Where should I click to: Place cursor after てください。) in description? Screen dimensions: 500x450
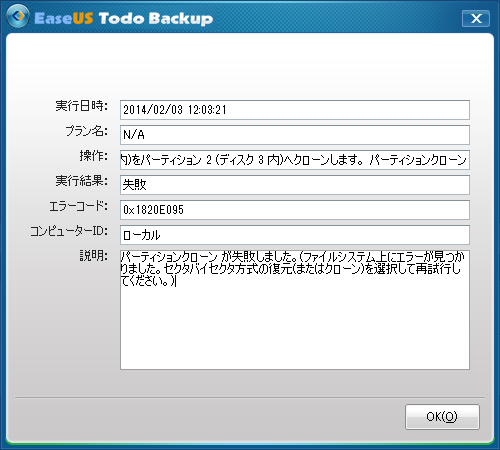tap(176, 282)
